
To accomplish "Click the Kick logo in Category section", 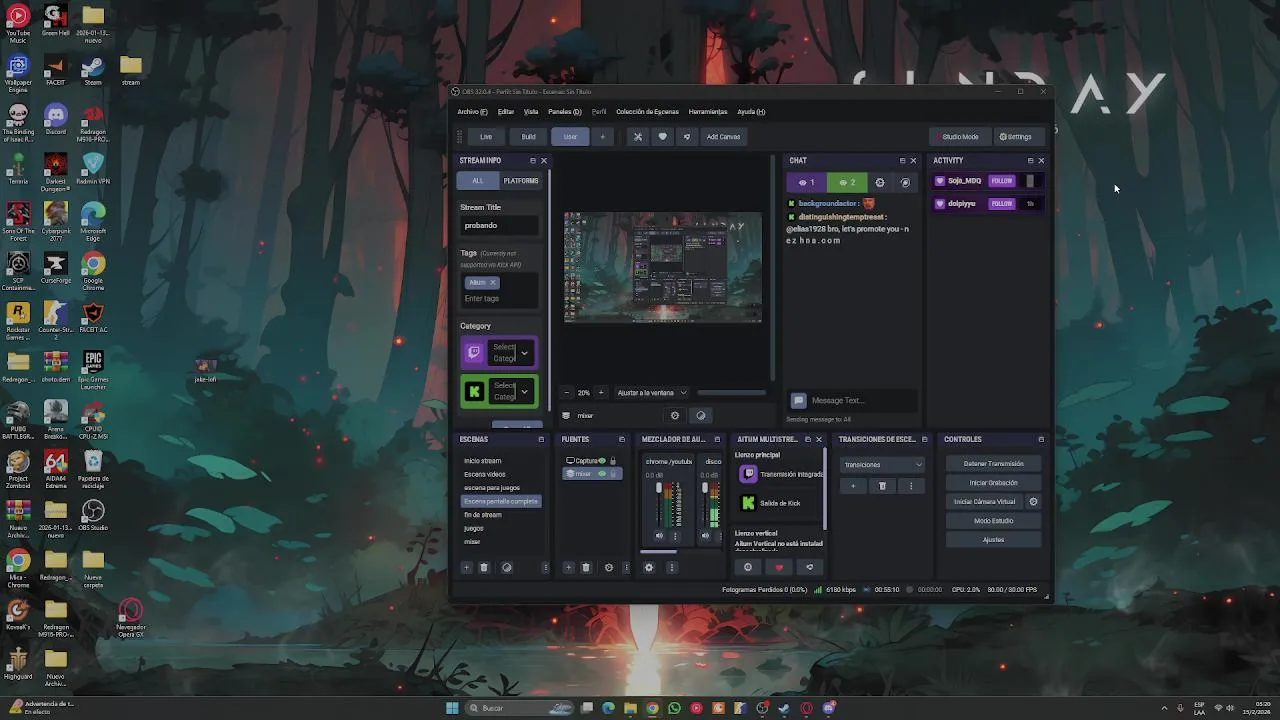I will pos(474,391).
